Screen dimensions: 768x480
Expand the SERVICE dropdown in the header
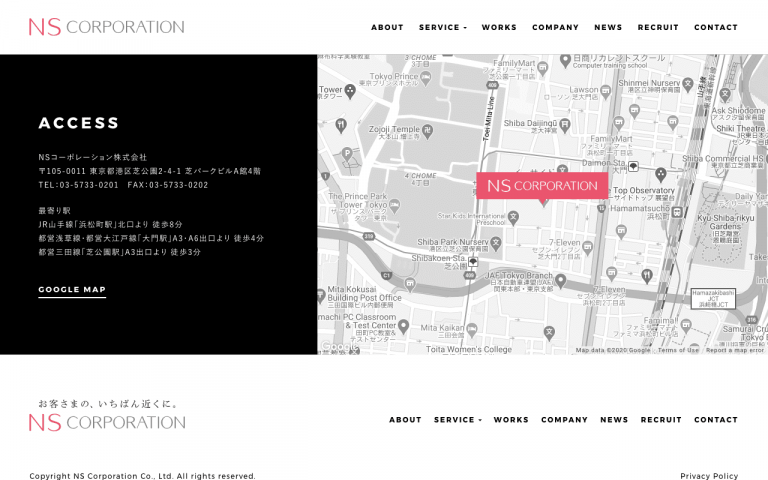pyautogui.click(x=443, y=27)
